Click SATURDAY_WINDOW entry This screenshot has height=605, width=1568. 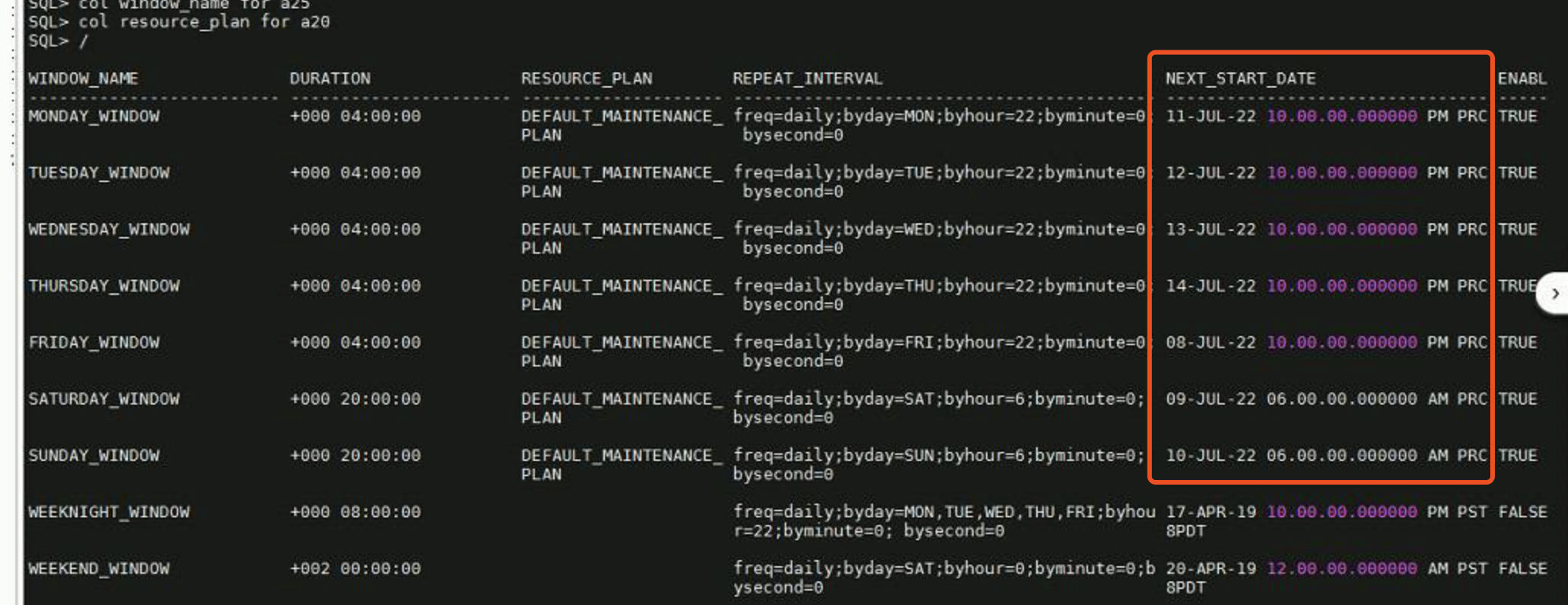pos(104,399)
